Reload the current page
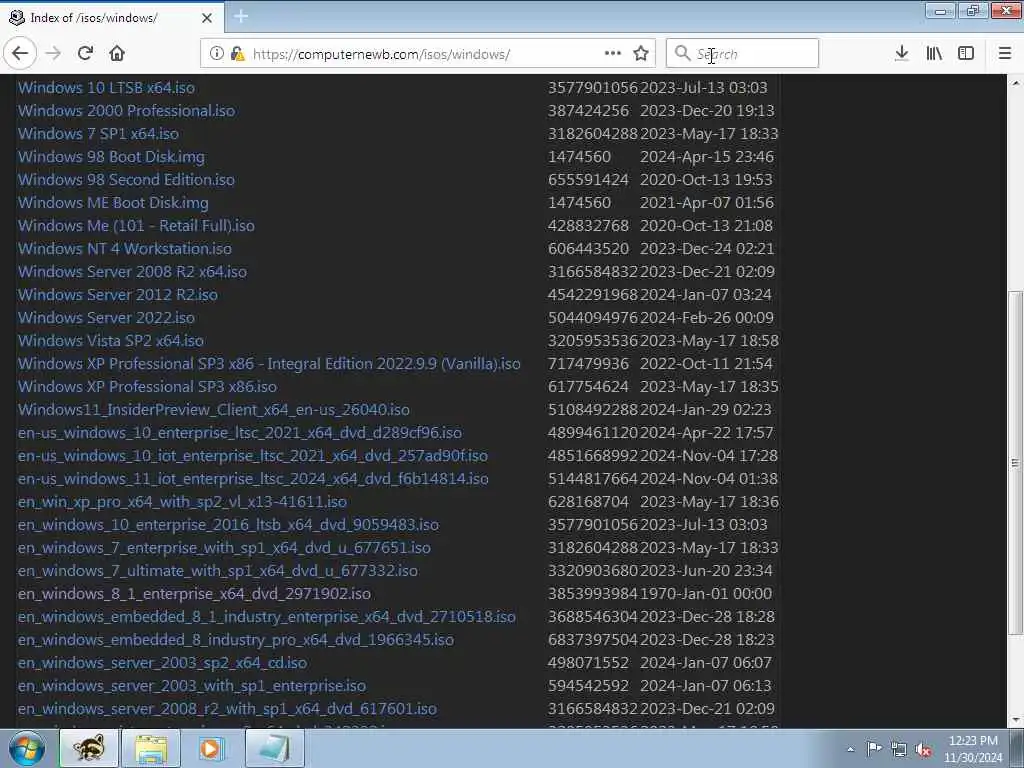The width and height of the screenshot is (1024, 768). tap(86, 53)
